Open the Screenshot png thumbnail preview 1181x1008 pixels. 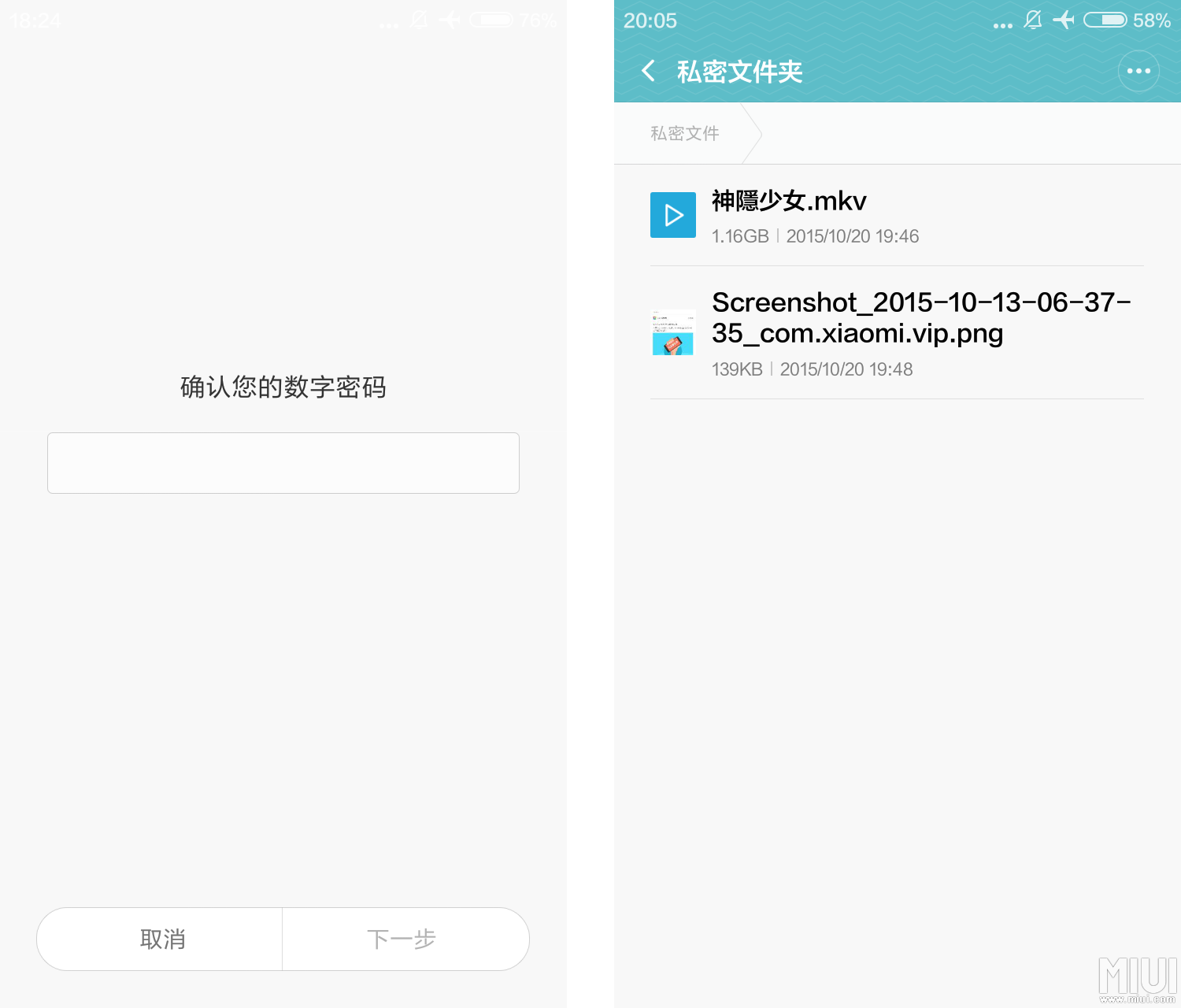pos(673,332)
